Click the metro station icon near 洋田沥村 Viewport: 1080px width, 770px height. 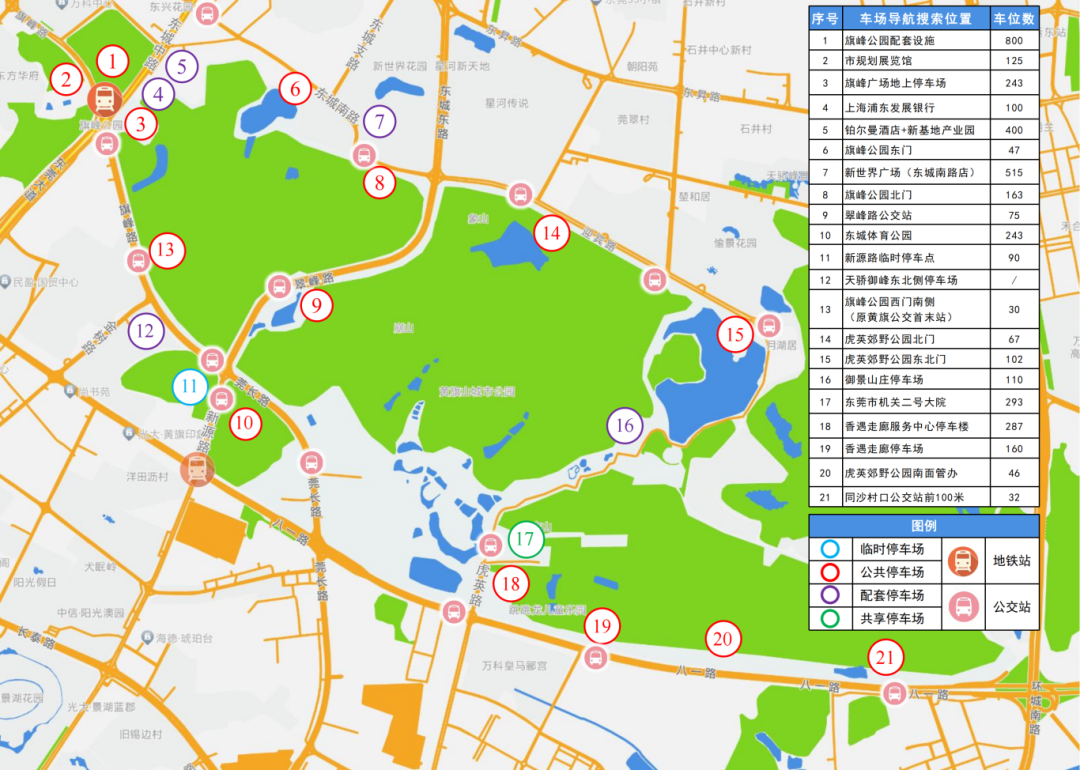[197, 468]
